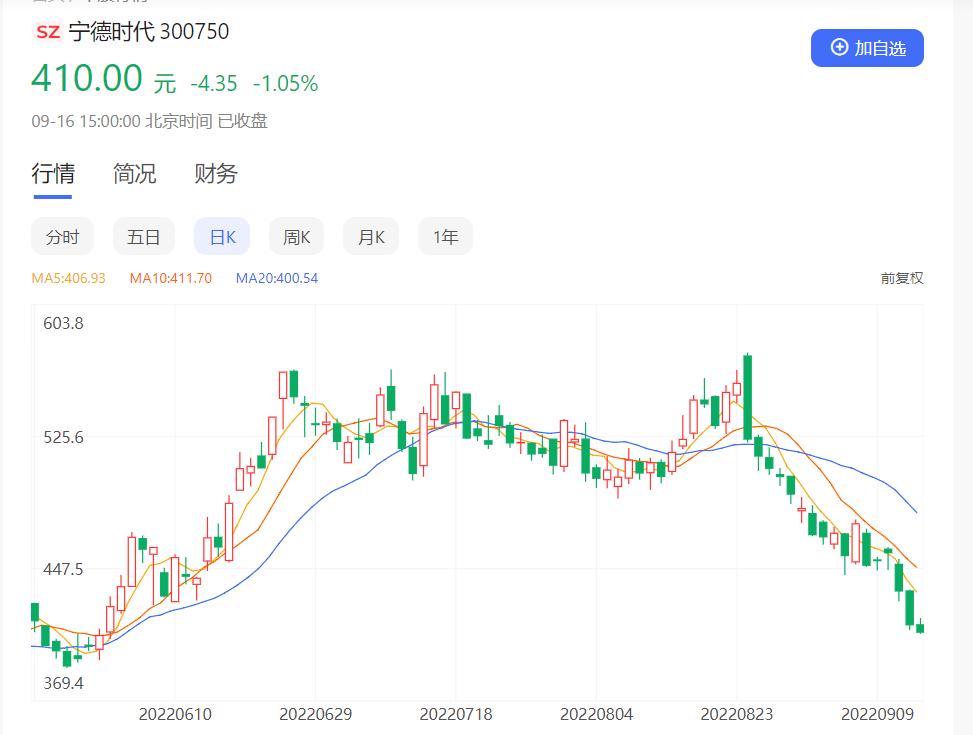This screenshot has width=973, height=735.
Task: Click the red SZ market badge
Action: 47,32
